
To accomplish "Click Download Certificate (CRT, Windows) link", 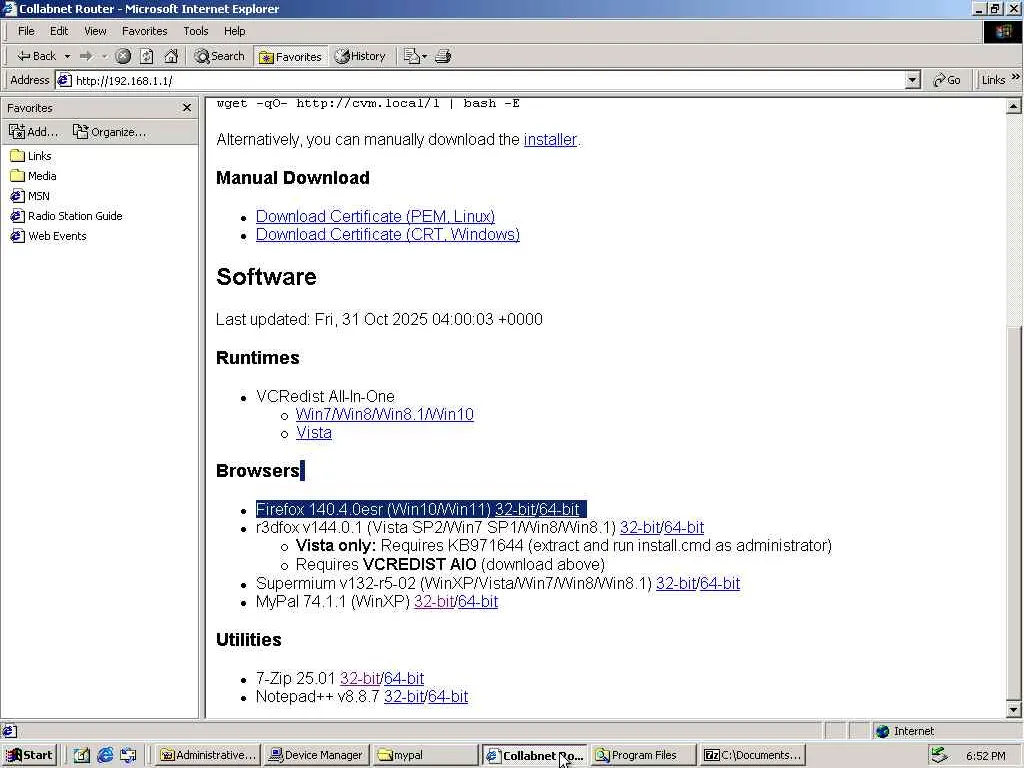I will (x=387, y=234).
